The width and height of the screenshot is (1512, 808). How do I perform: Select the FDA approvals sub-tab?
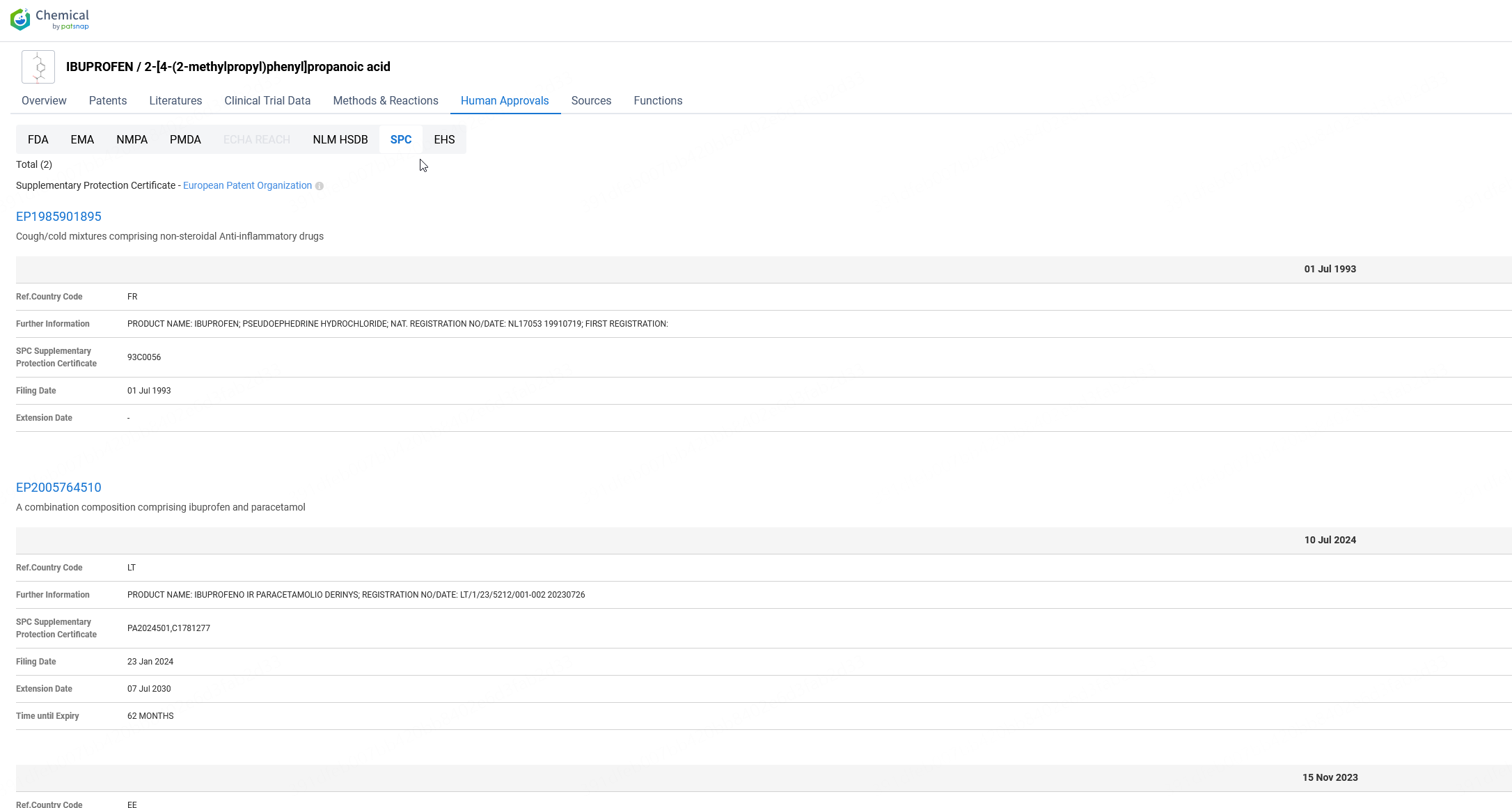click(x=38, y=139)
